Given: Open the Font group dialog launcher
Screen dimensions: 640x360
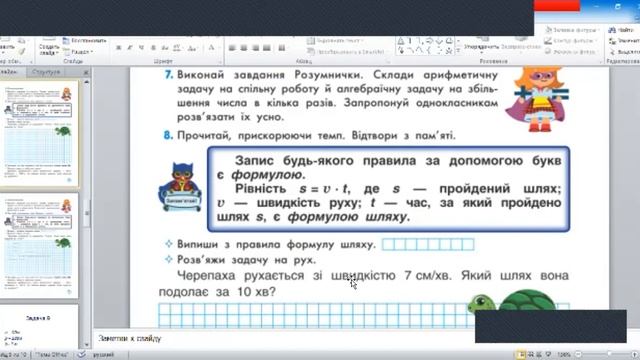Looking at the screenshot, I should click(x=220, y=62).
